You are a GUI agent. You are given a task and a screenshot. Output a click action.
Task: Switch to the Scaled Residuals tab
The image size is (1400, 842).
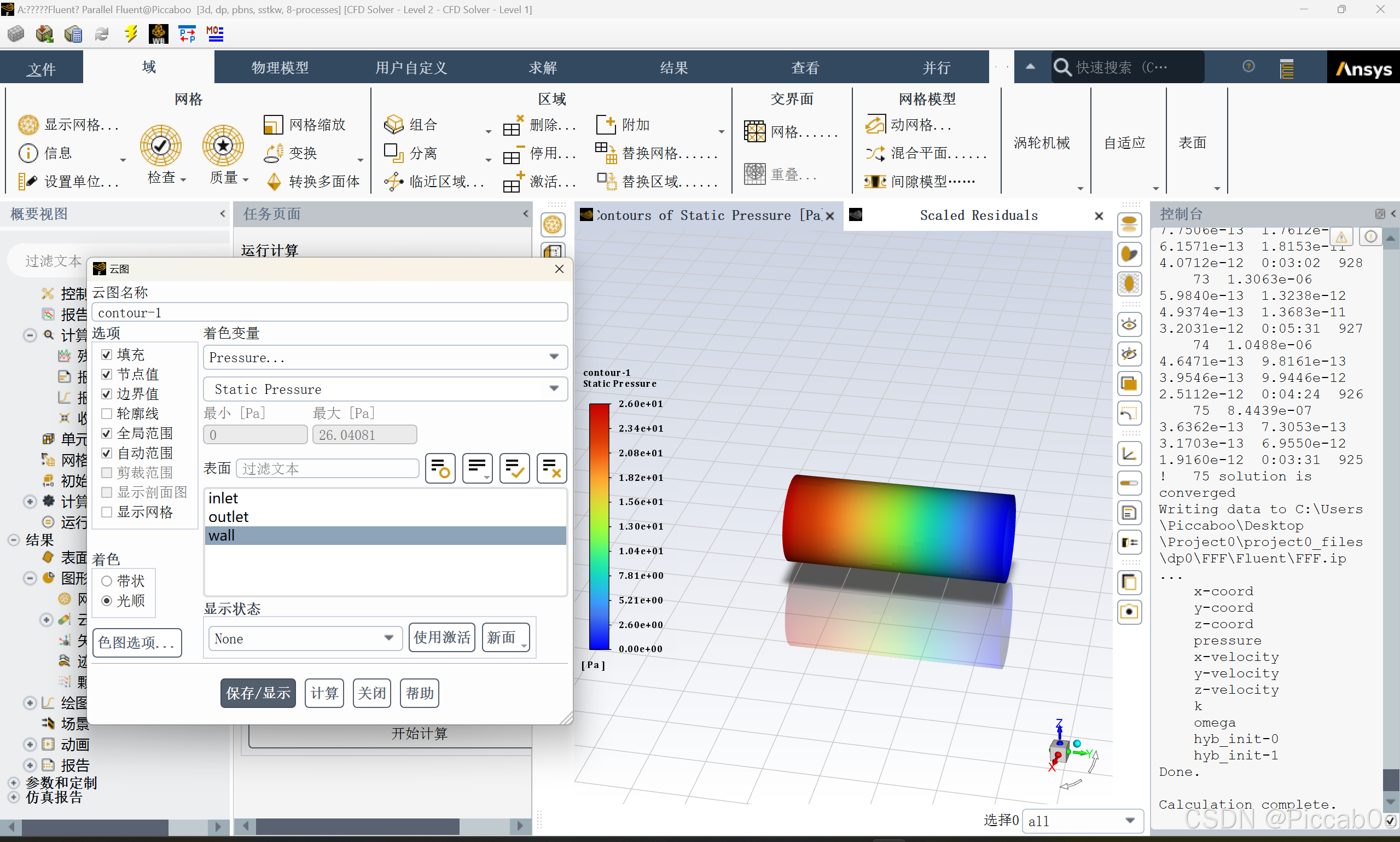pos(978,216)
